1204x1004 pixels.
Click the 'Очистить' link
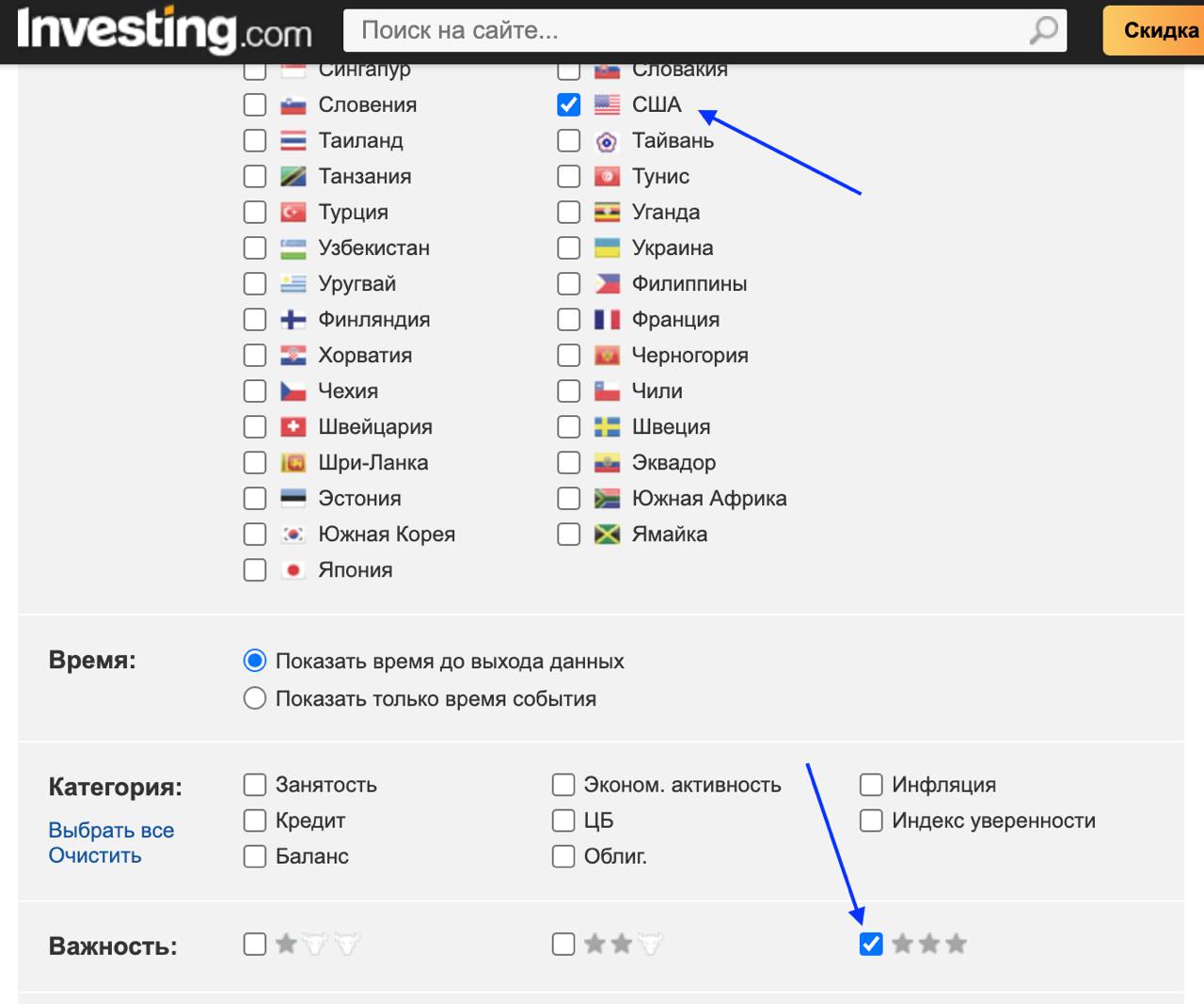point(95,856)
